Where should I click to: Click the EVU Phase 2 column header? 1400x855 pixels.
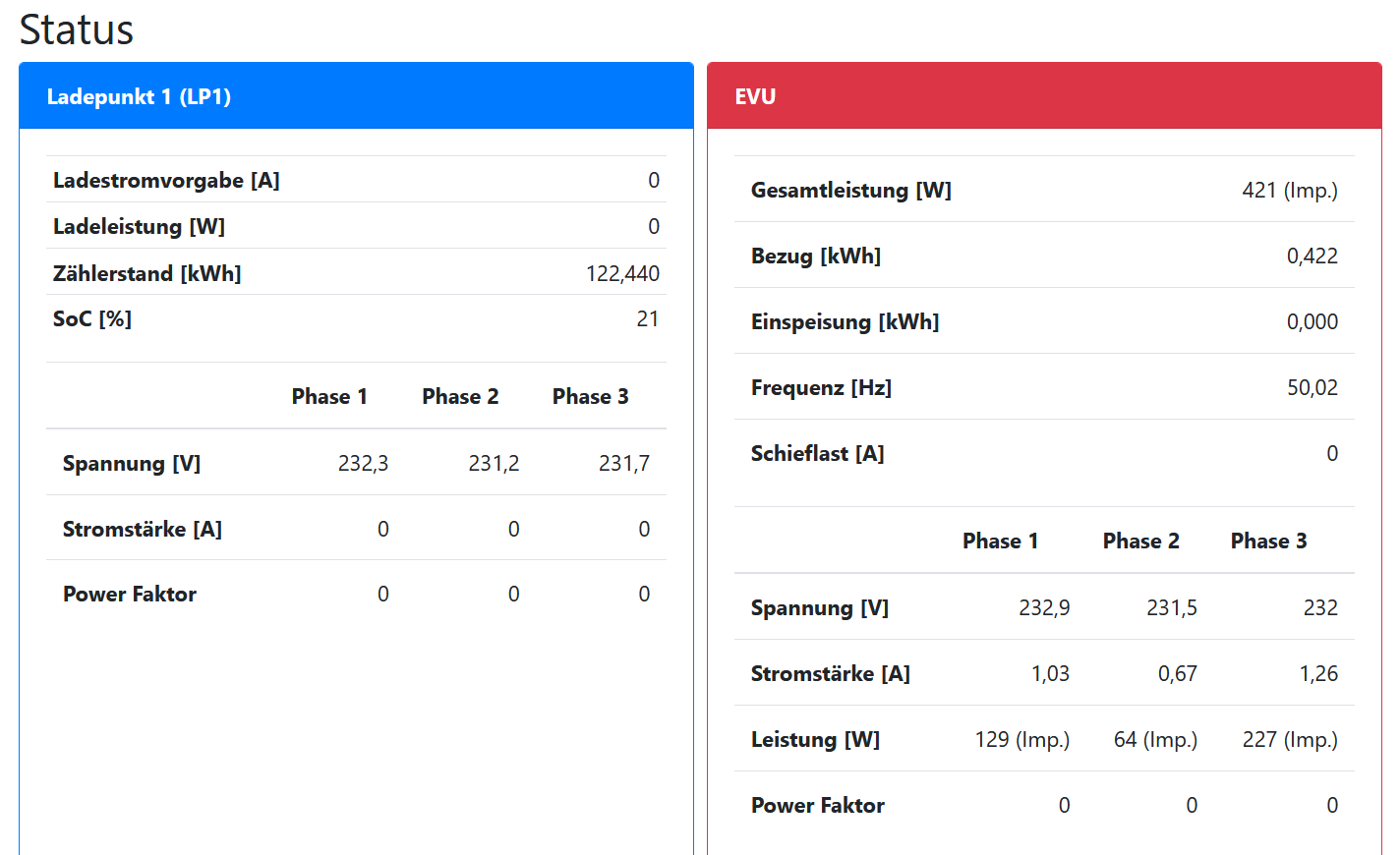click(1140, 541)
